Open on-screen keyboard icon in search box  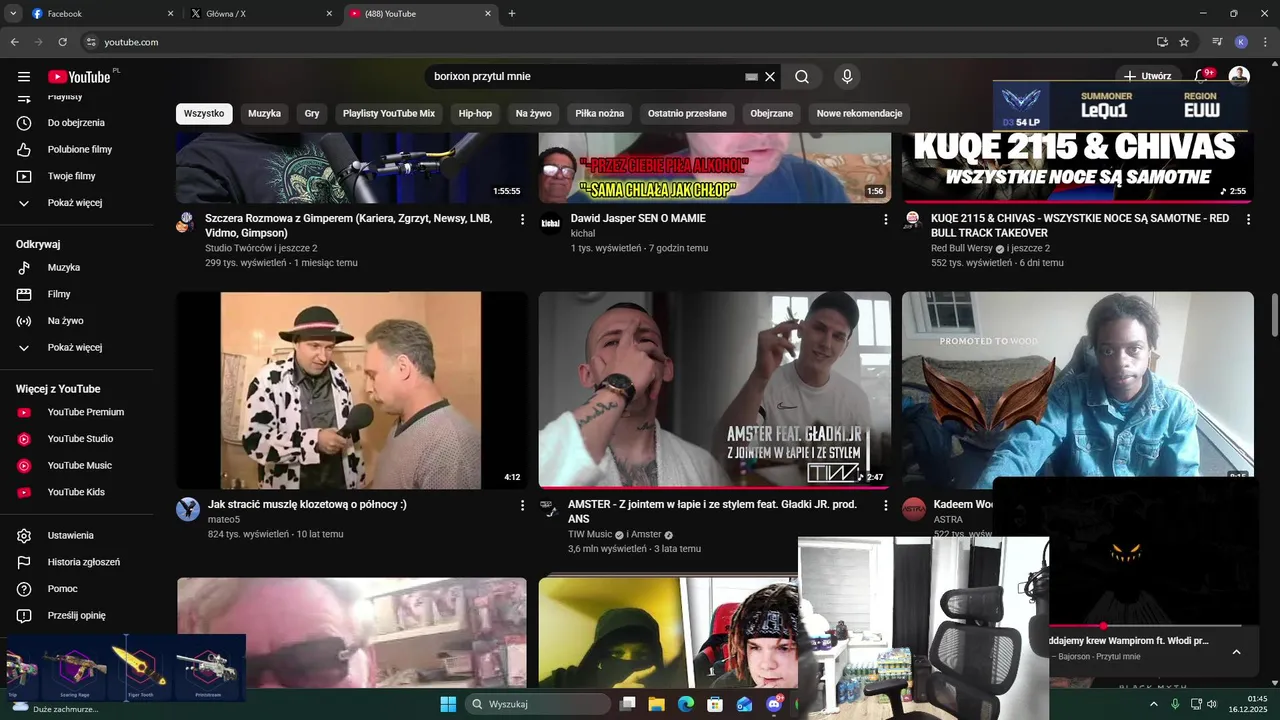coord(751,77)
